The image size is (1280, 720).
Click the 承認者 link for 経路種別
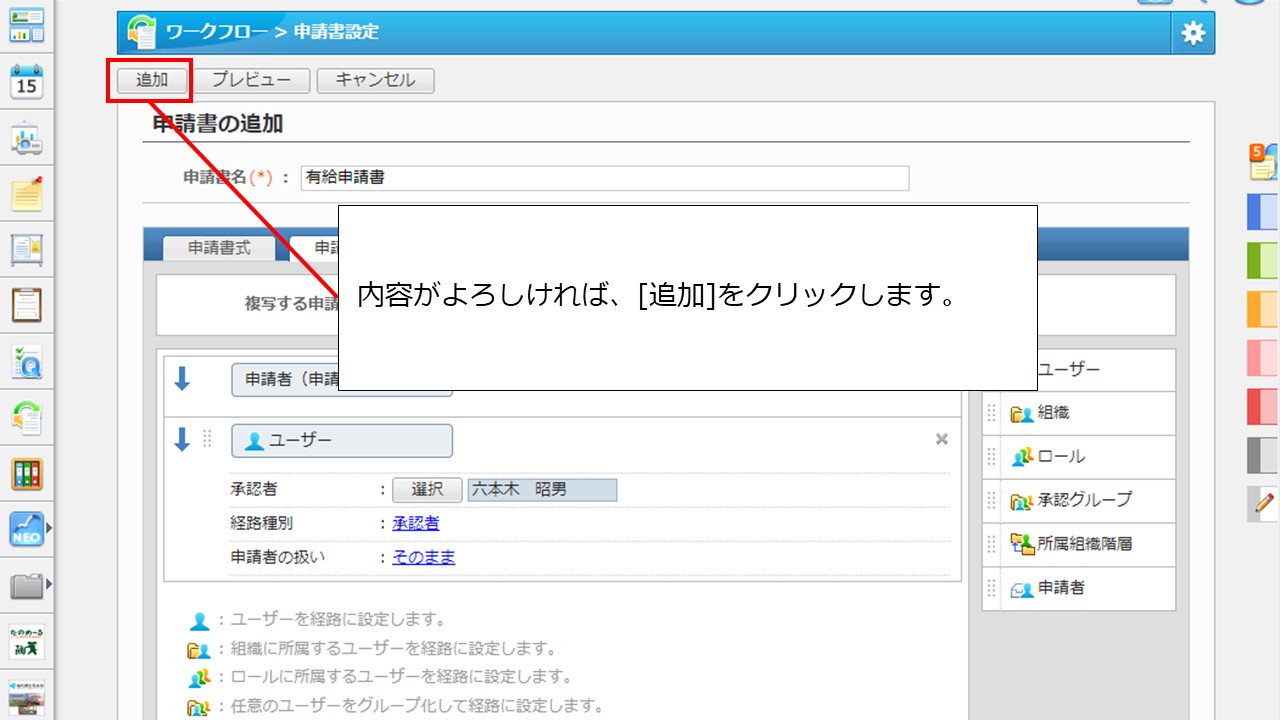[x=415, y=523]
